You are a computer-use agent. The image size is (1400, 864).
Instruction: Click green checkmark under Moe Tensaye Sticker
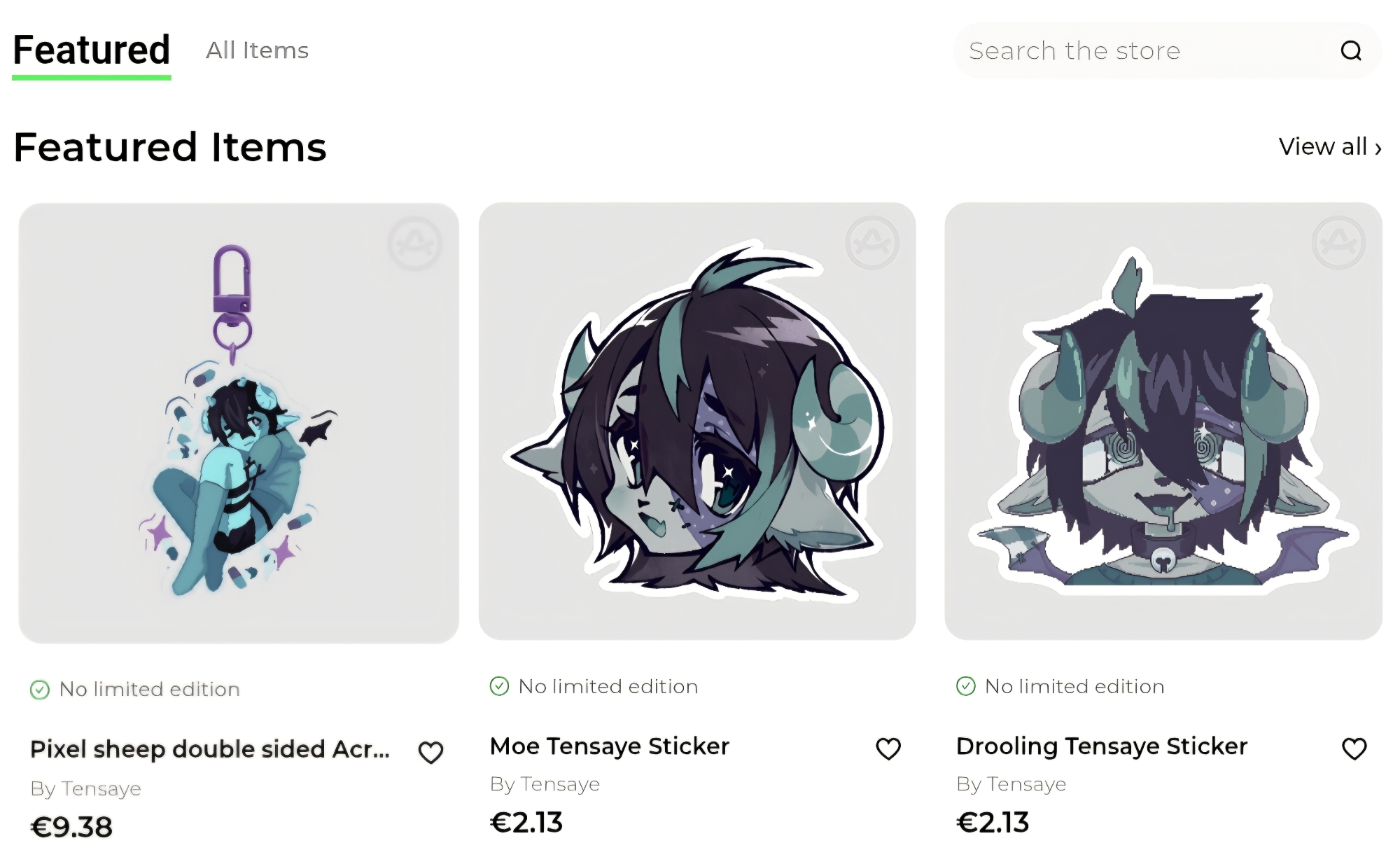pos(499,686)
